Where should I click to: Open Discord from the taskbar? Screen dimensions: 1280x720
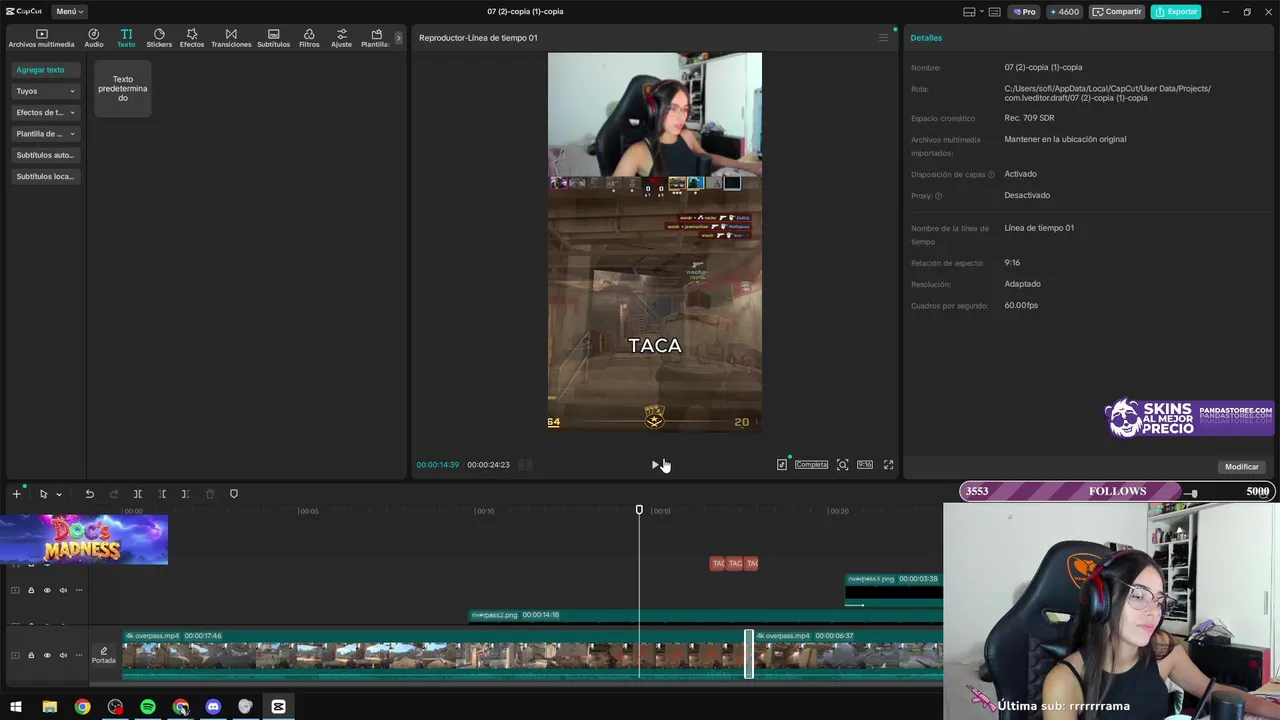pos(213,707)
